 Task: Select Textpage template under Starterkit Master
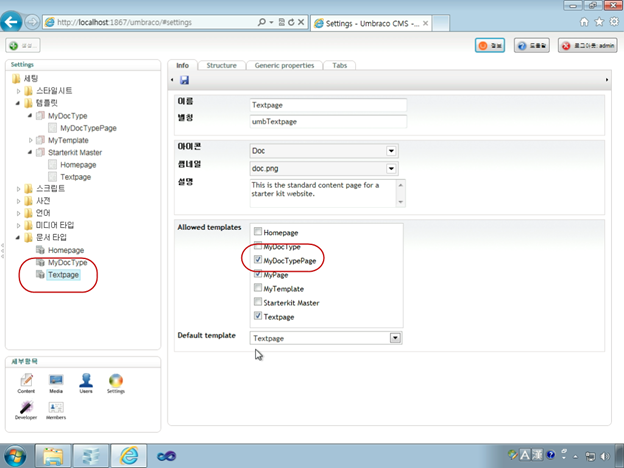75,177
